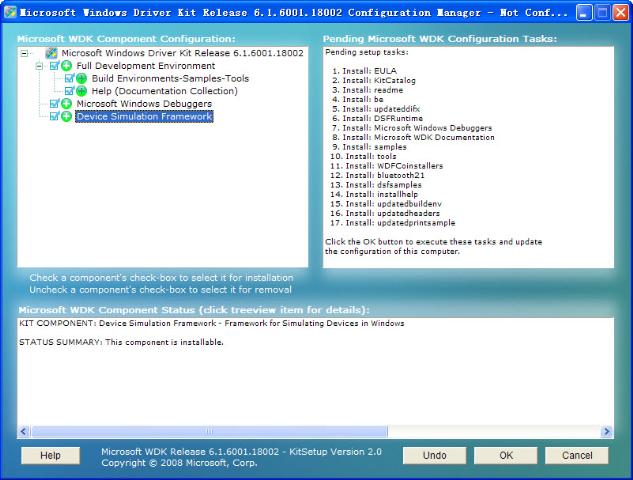Uncheck the Build Environments-Samples-Tools checkbox

[x=69, y=78]
